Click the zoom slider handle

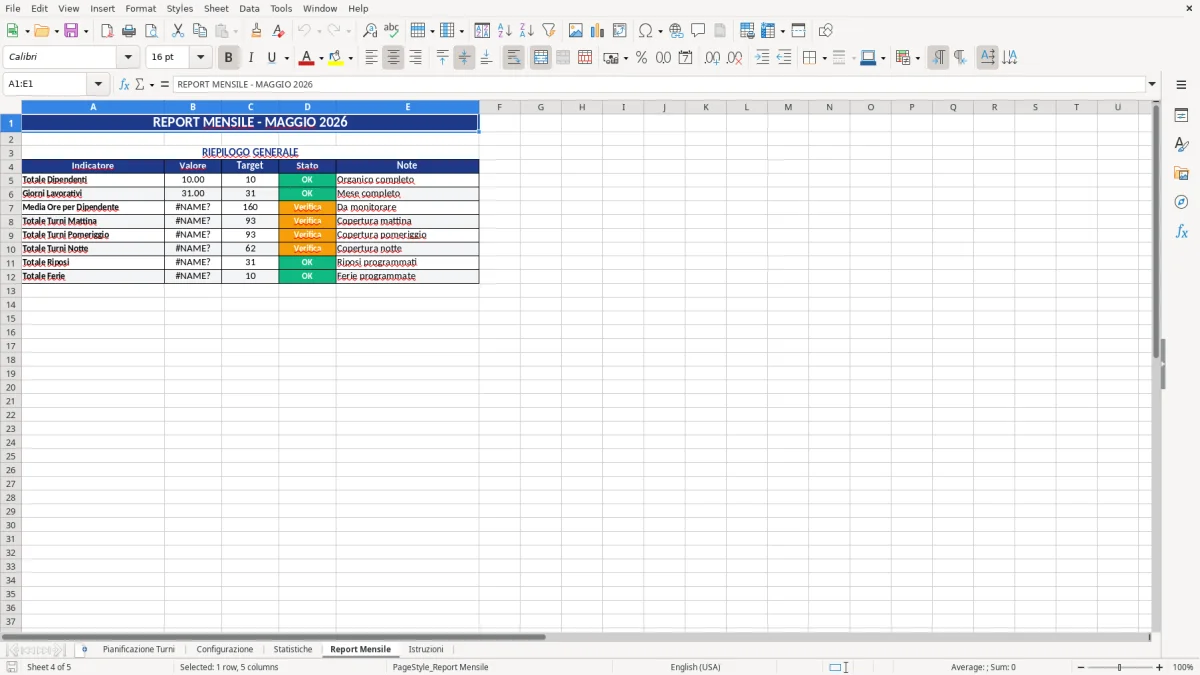coord(1119,667)
